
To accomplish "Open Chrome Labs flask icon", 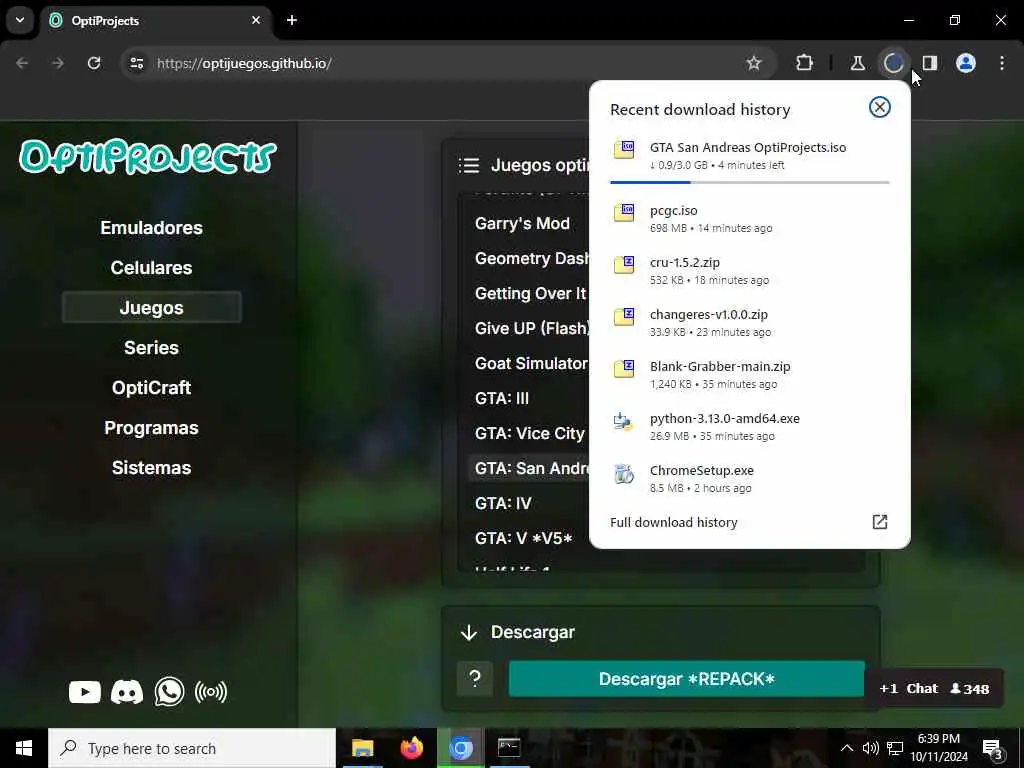I will pyautogui.click(x=857, y=63).
